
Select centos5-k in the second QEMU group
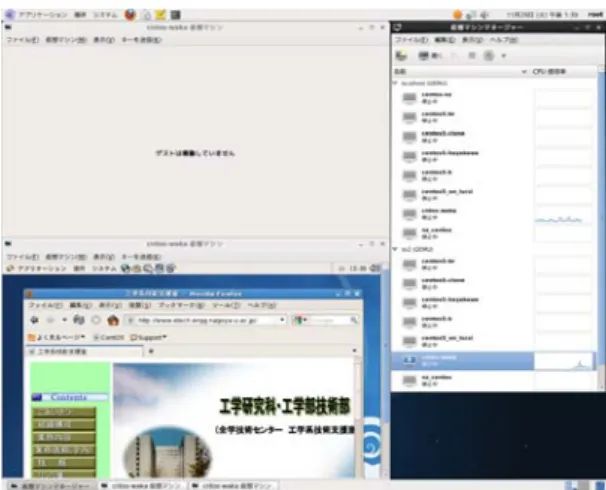pyautogui.click(x=463, y=322)
